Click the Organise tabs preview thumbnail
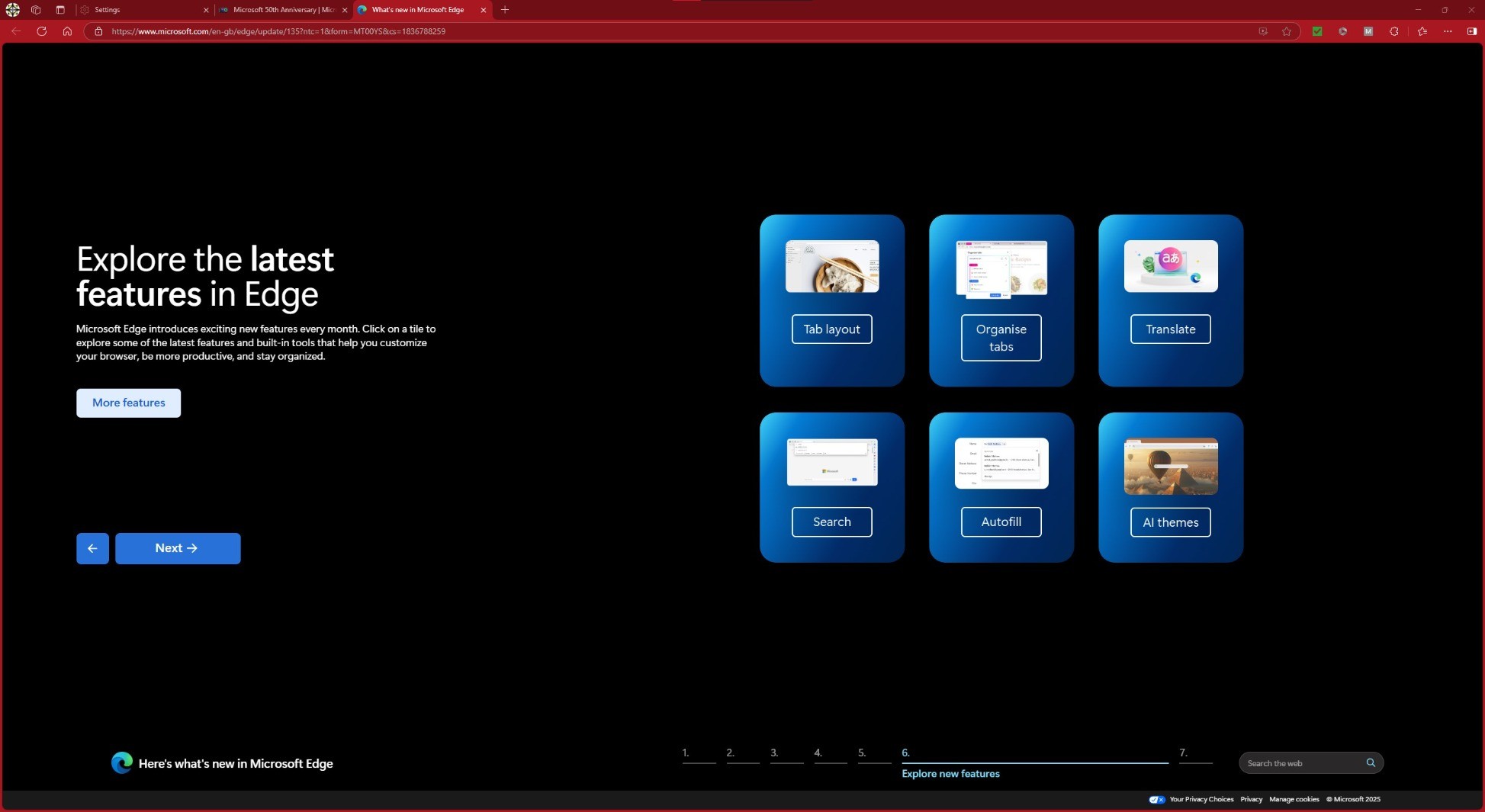Viewport: 1485px width, 812px height. [x=1001, y=268]
